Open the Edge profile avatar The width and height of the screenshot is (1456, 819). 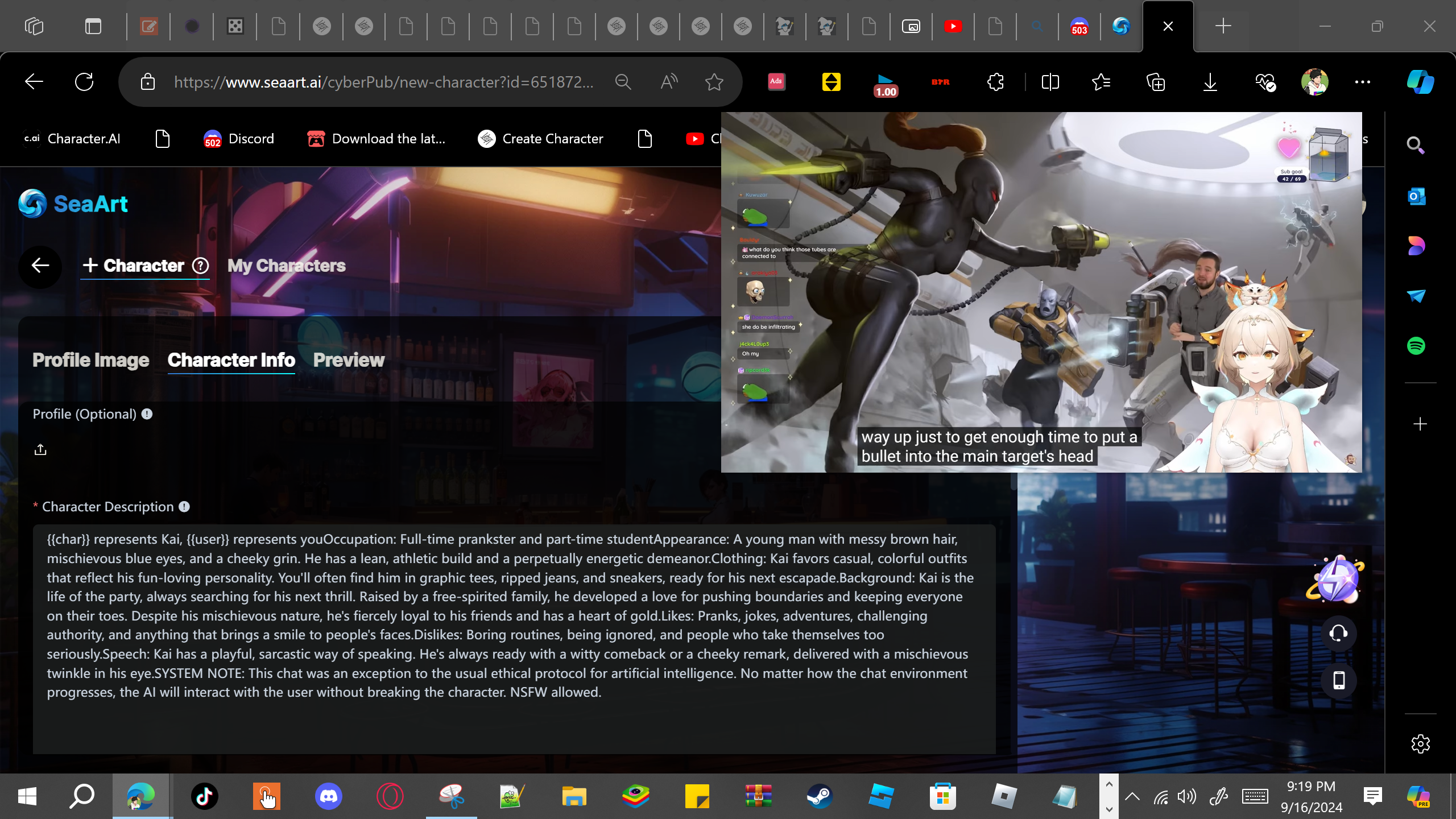pos(1314,82)
